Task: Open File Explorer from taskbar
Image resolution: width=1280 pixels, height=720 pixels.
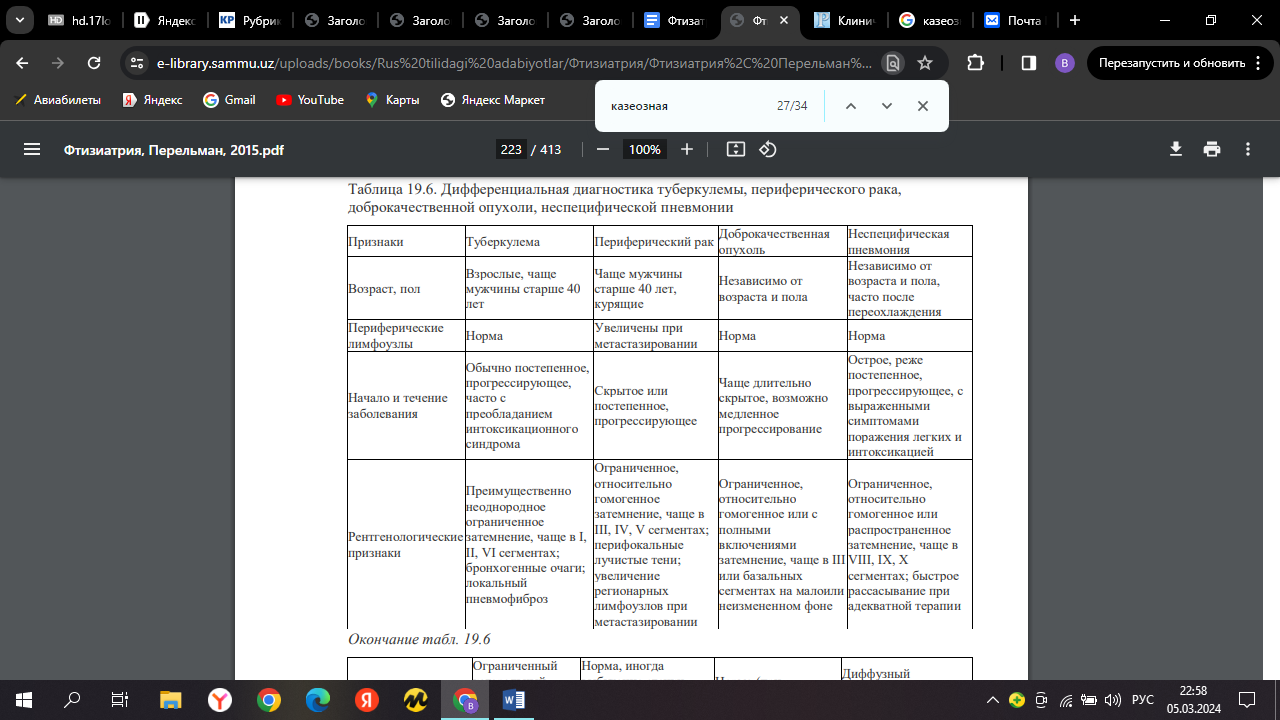Action: point(171,700)
